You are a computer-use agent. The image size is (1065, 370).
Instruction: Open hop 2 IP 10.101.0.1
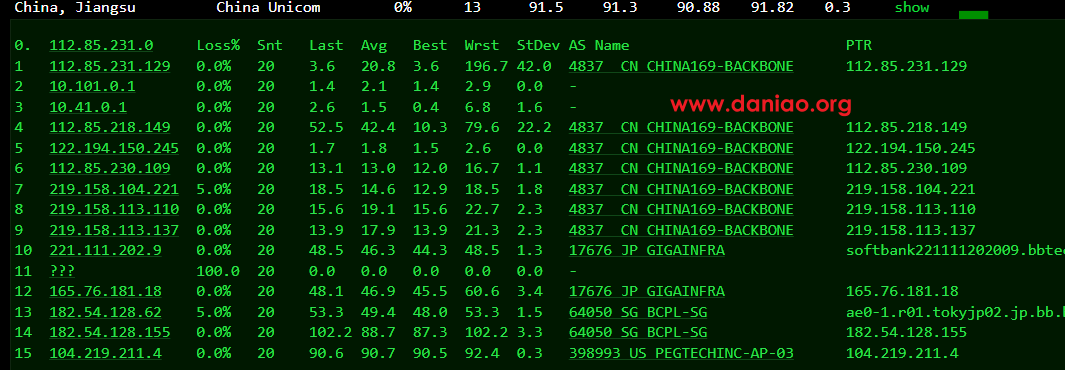pos(92,86)
